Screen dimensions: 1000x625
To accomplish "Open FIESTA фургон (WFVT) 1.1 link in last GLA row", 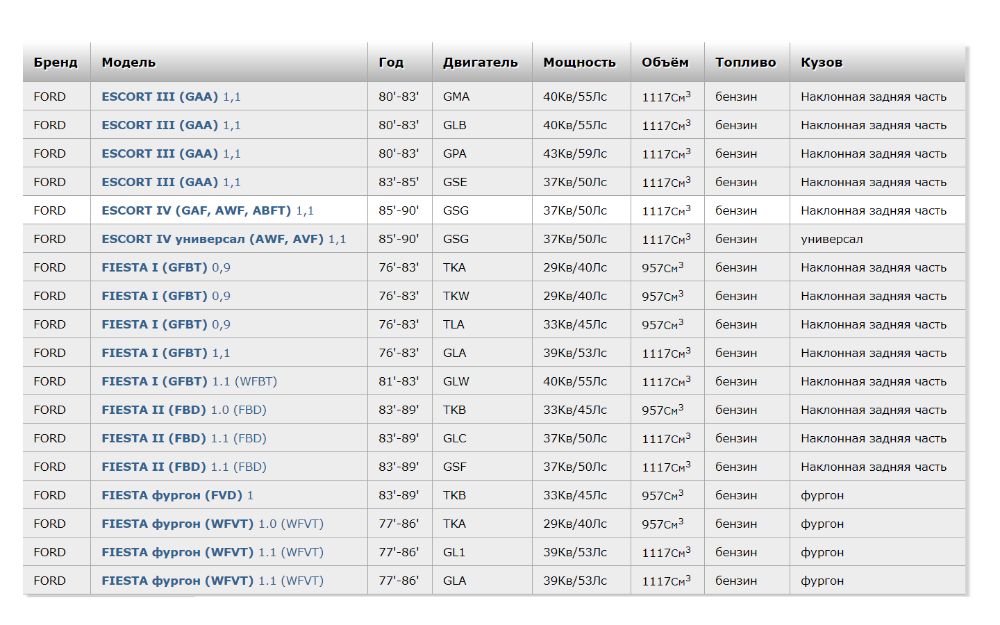I will tap(212, 581).
